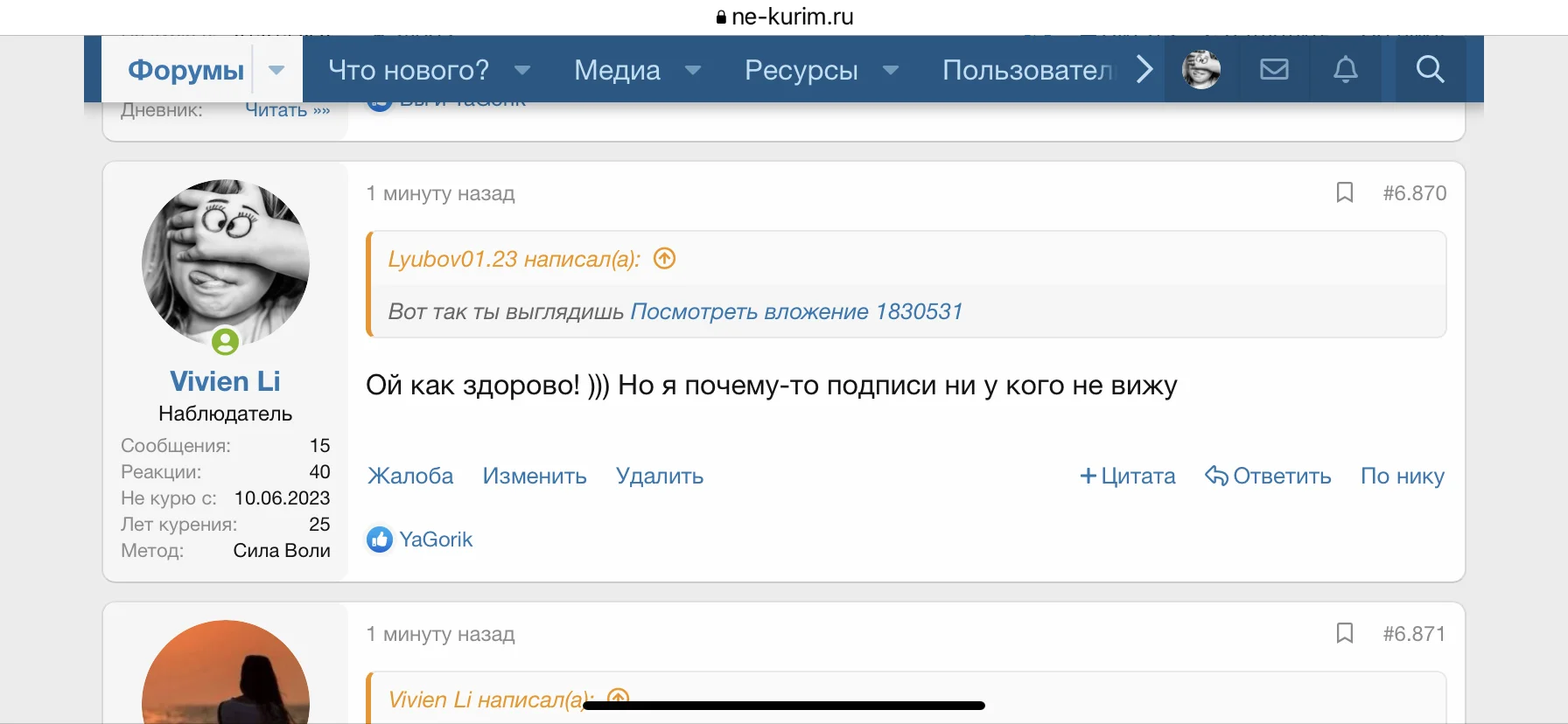Viewport: 1568px width, 724px height.
Task: Click the "1 минуту назад" timestamp of post #6.871
Action: coord(440,634)
